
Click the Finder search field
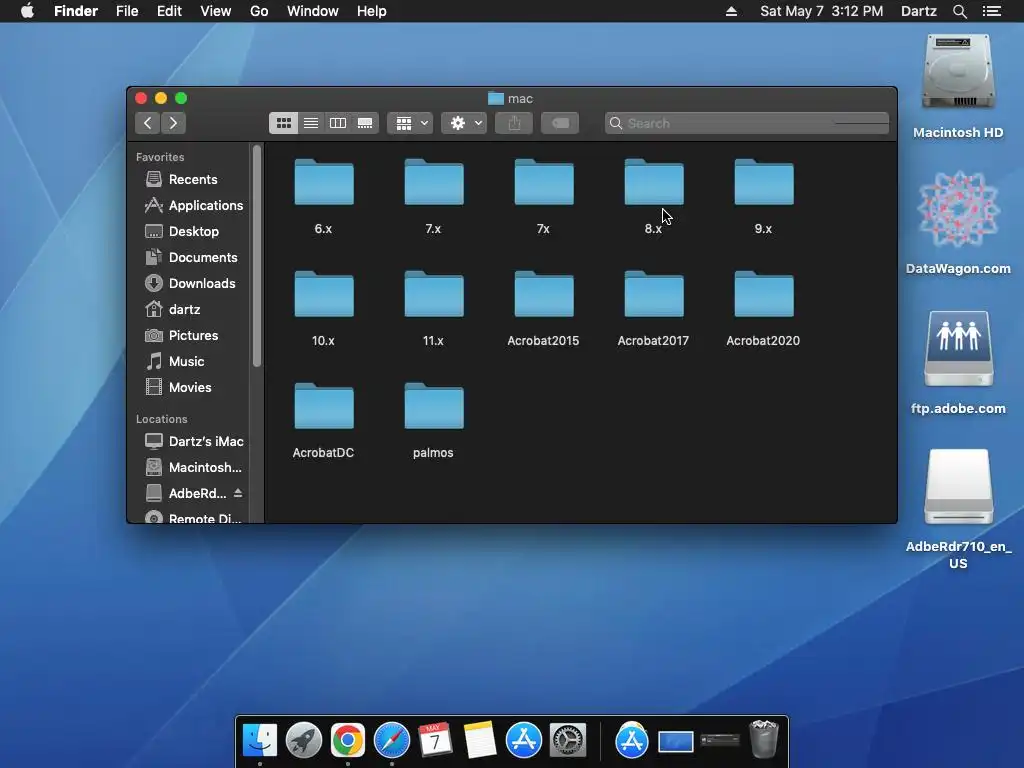tap(746, 123)
